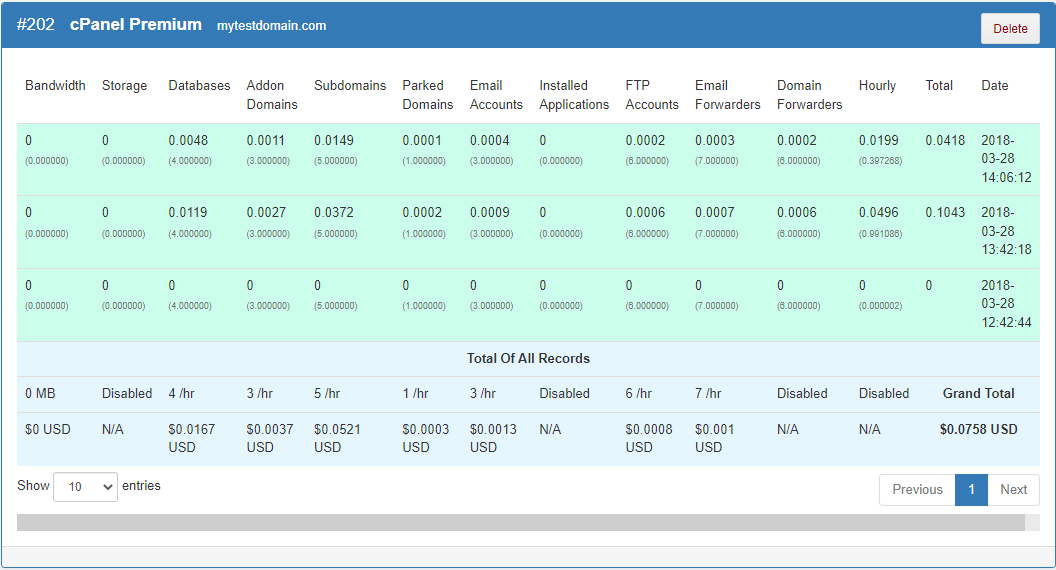Screen dimensions: 1056x570
Task: Click the 5 /hr subdomains rate
Action: pos(327,393)
